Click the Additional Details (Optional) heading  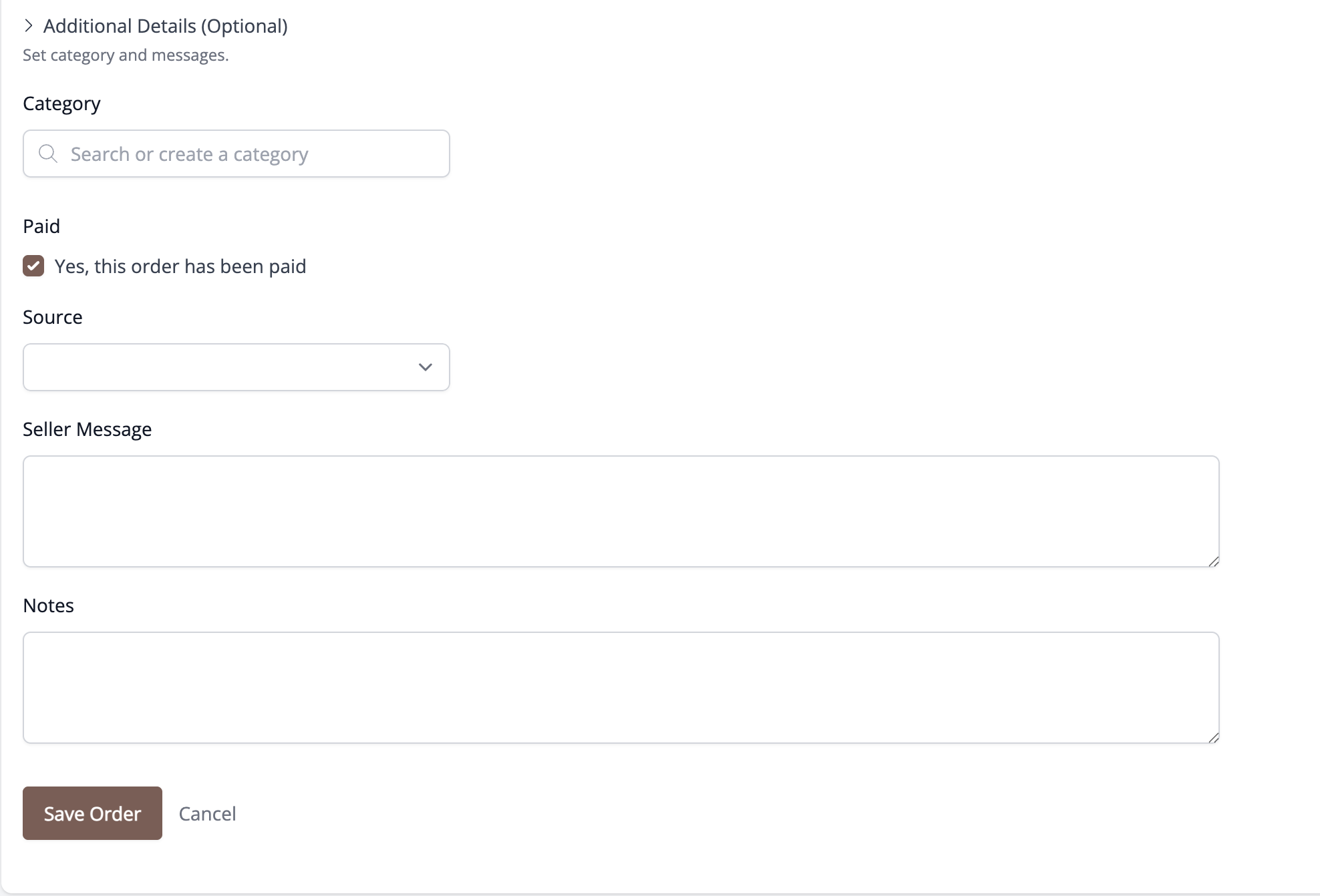coord(166,26)
